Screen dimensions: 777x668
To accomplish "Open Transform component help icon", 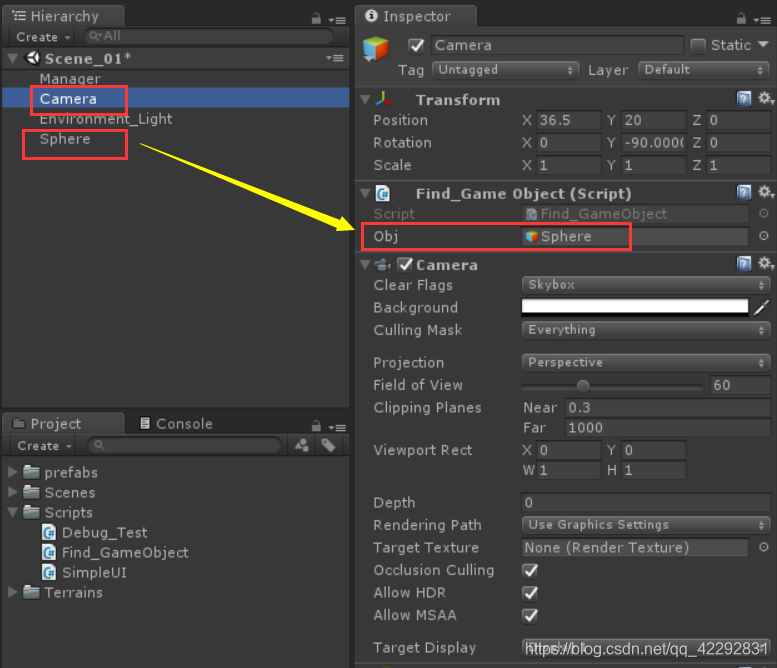I will (x=744, y=98).
